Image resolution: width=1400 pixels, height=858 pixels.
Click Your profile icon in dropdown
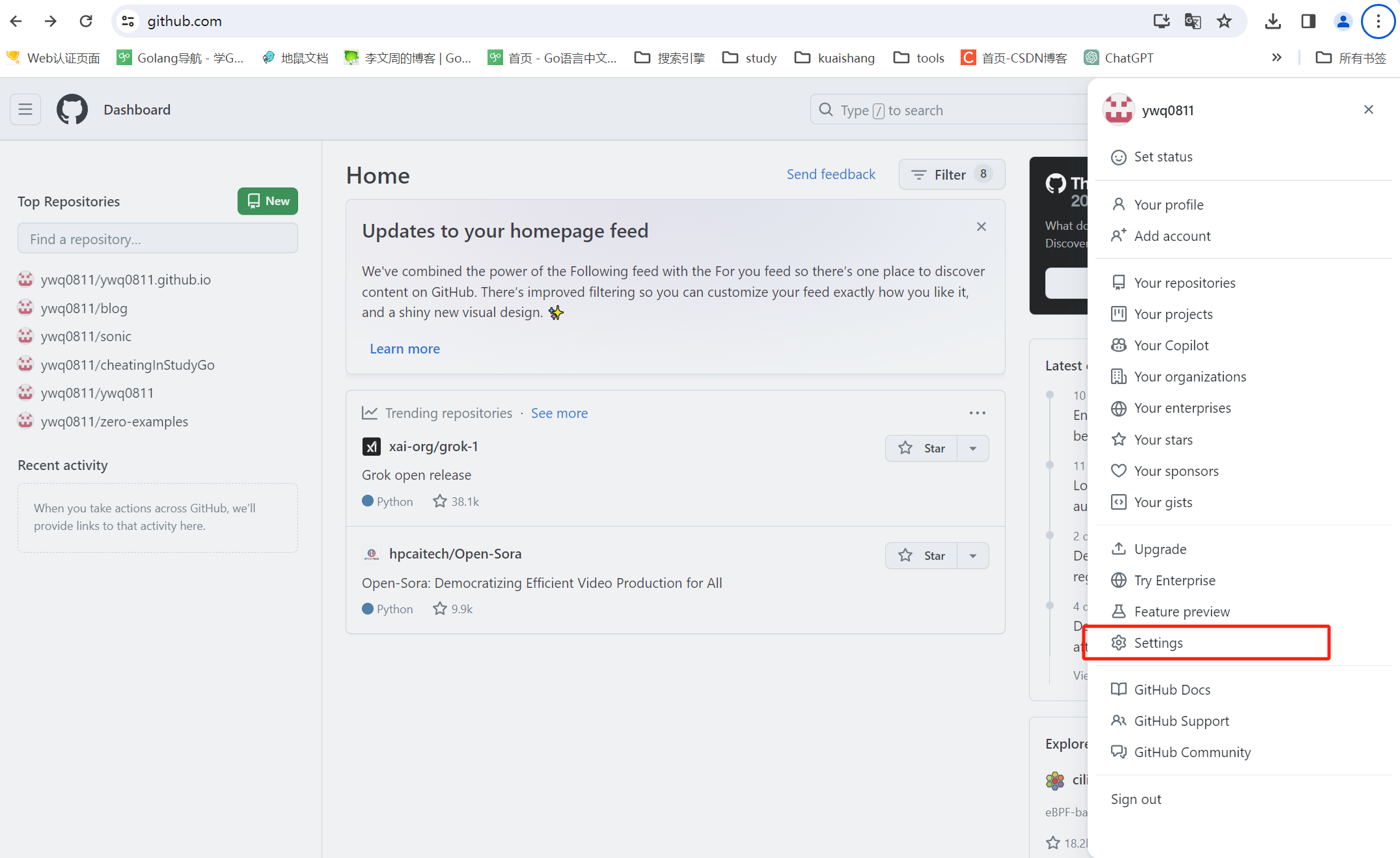tap(1119, 205)
